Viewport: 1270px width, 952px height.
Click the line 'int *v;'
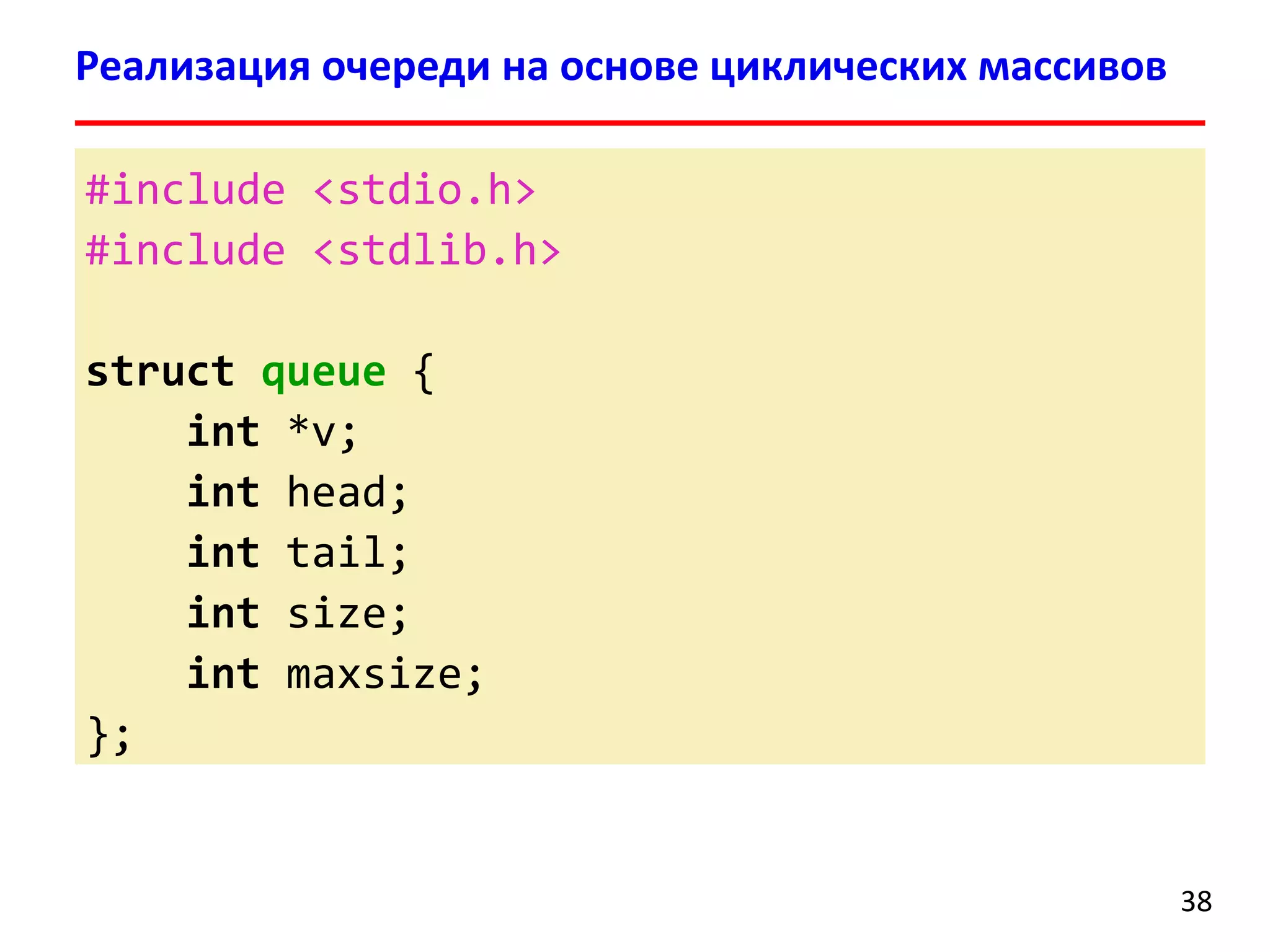(272, 433)
